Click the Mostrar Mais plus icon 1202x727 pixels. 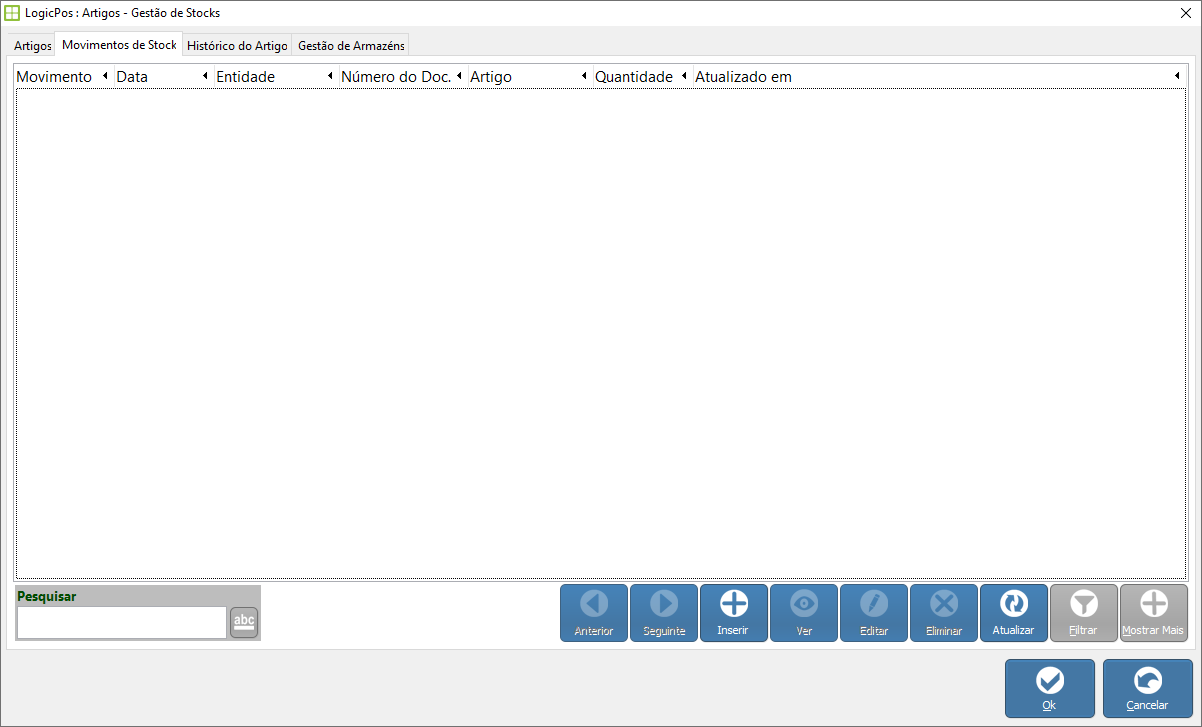point(1154,604)
